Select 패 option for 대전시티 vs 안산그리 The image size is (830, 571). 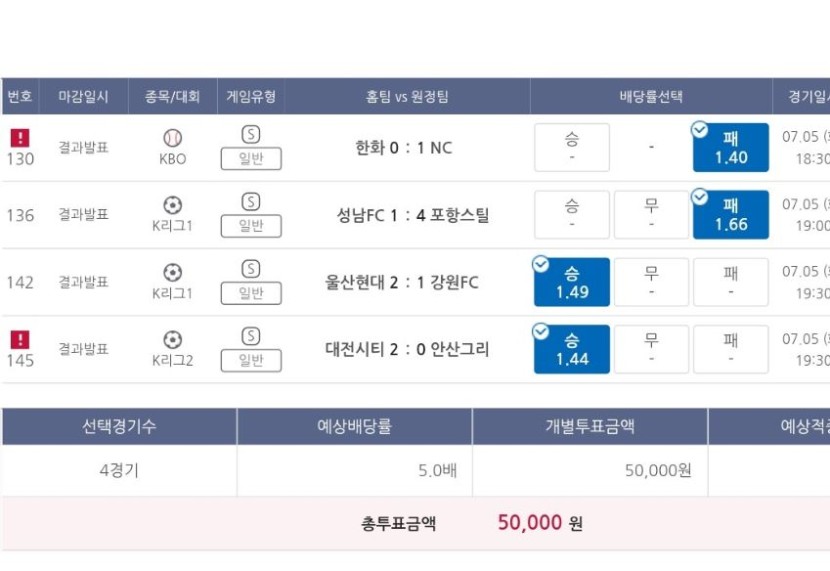tap(730, 349)
